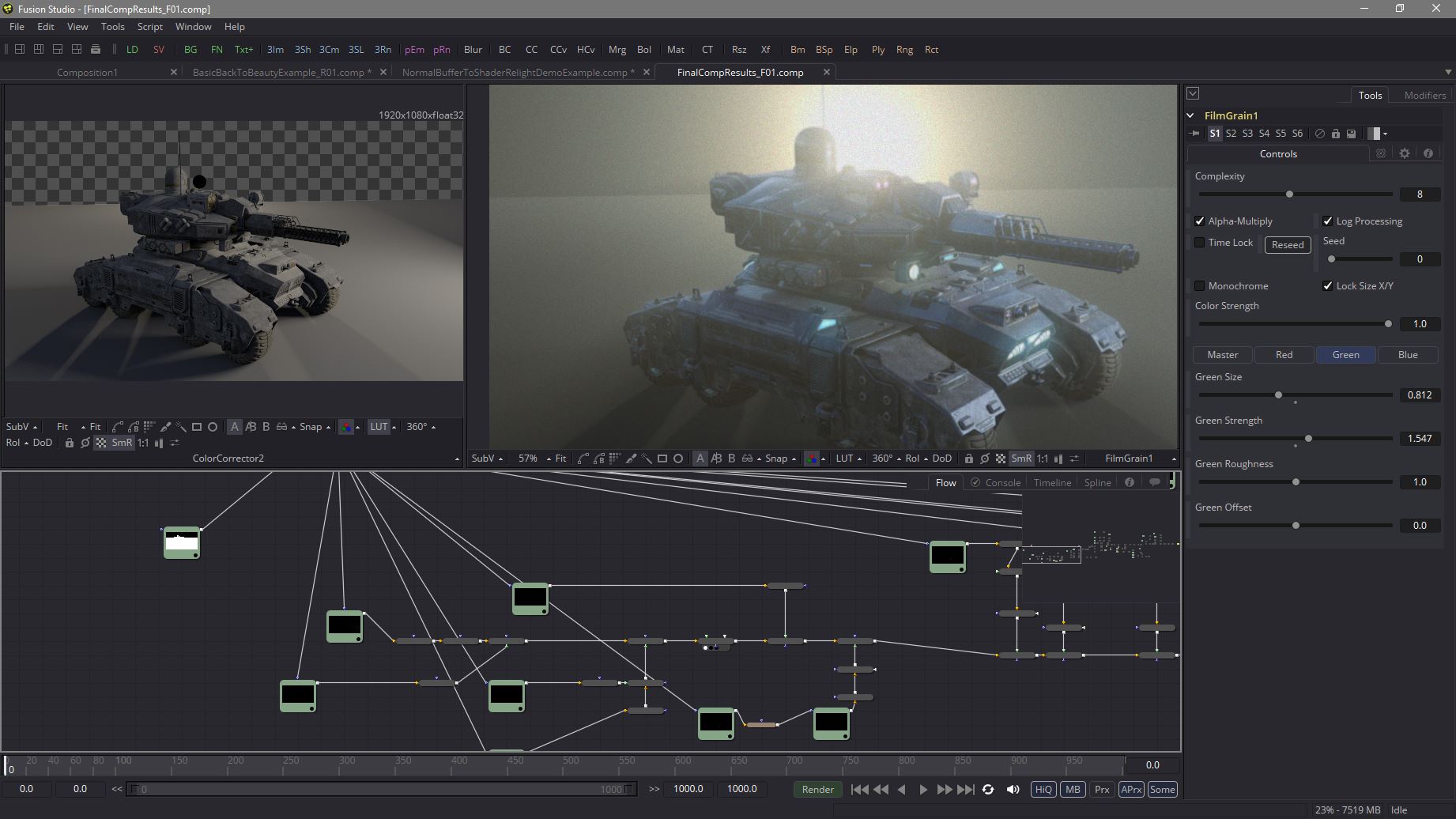1456x819 pixels.
Task: Collapse the FilmGrain1 tool header
Action: pos(1191,115)
